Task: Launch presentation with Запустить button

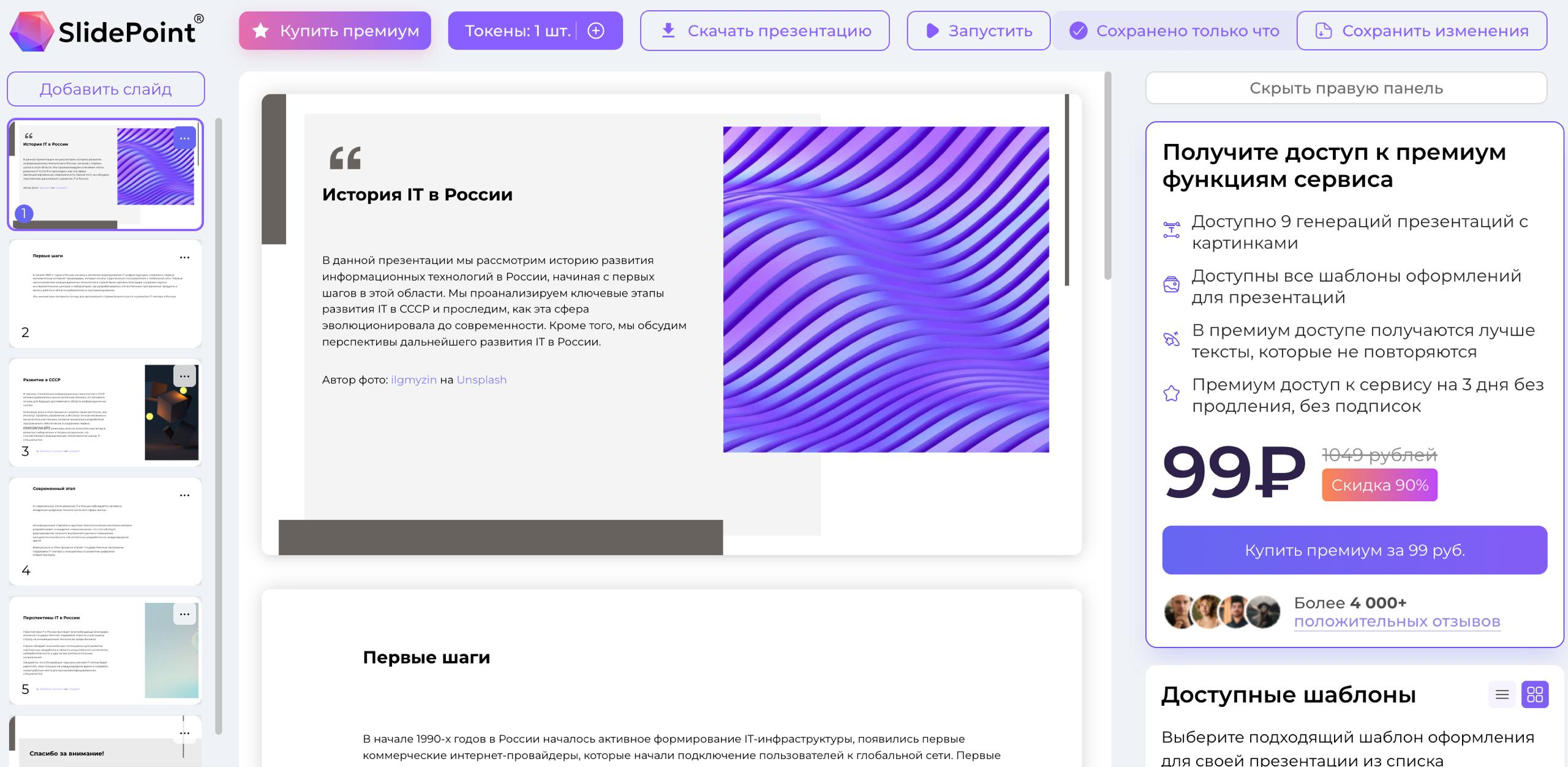Action: tap(978, 31)
